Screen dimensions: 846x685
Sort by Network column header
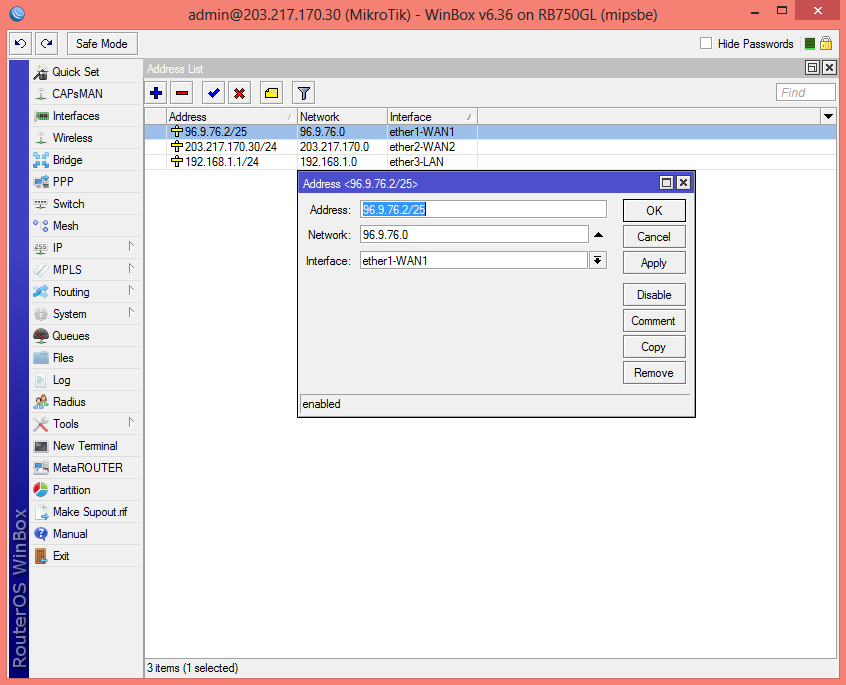coord(342,117)
